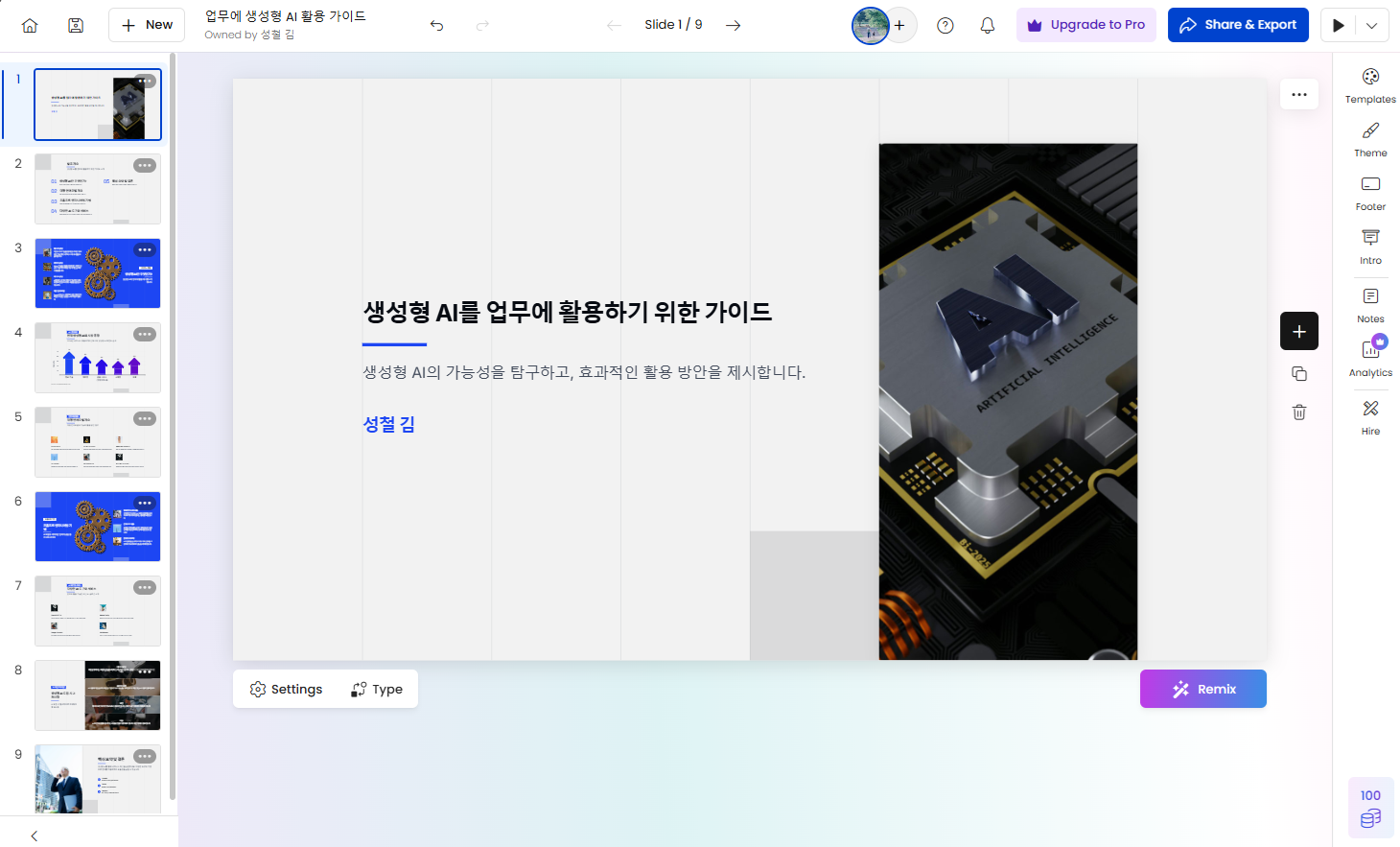
Task: Open the help question mark icon
Action: [x=945, y=26]
